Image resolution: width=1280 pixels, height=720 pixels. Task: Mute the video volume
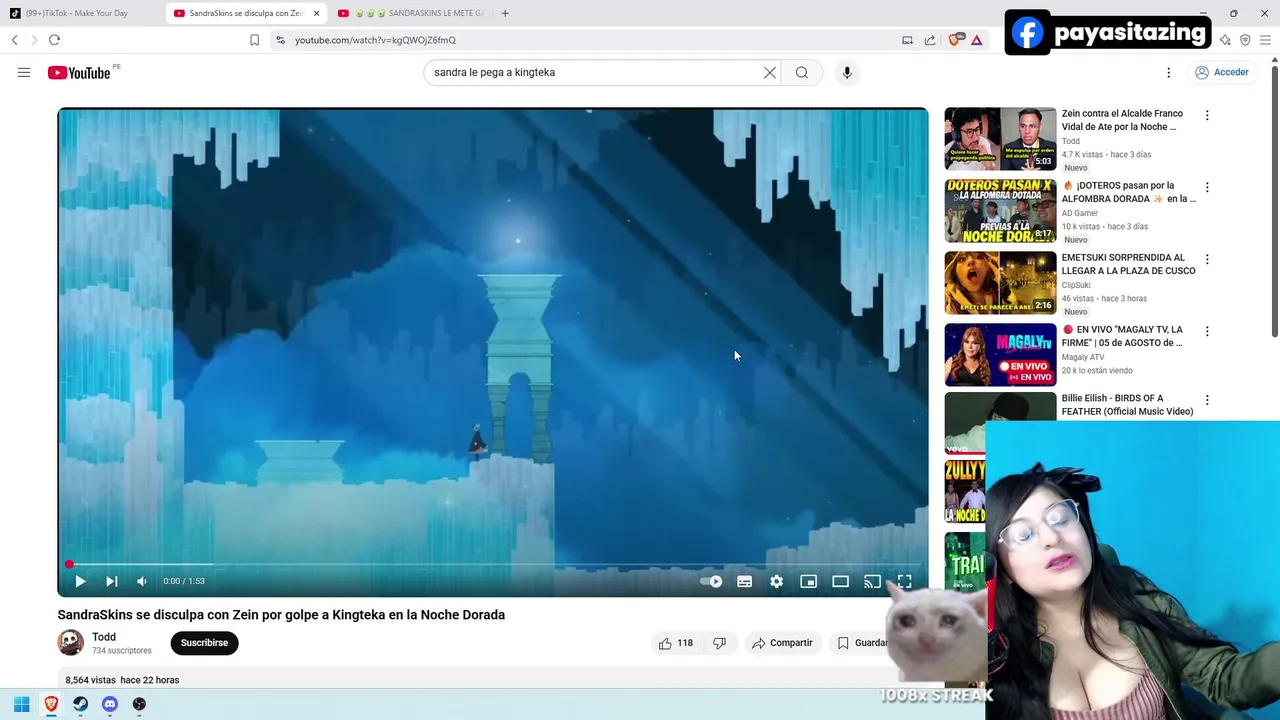click(x=142, y=581)
